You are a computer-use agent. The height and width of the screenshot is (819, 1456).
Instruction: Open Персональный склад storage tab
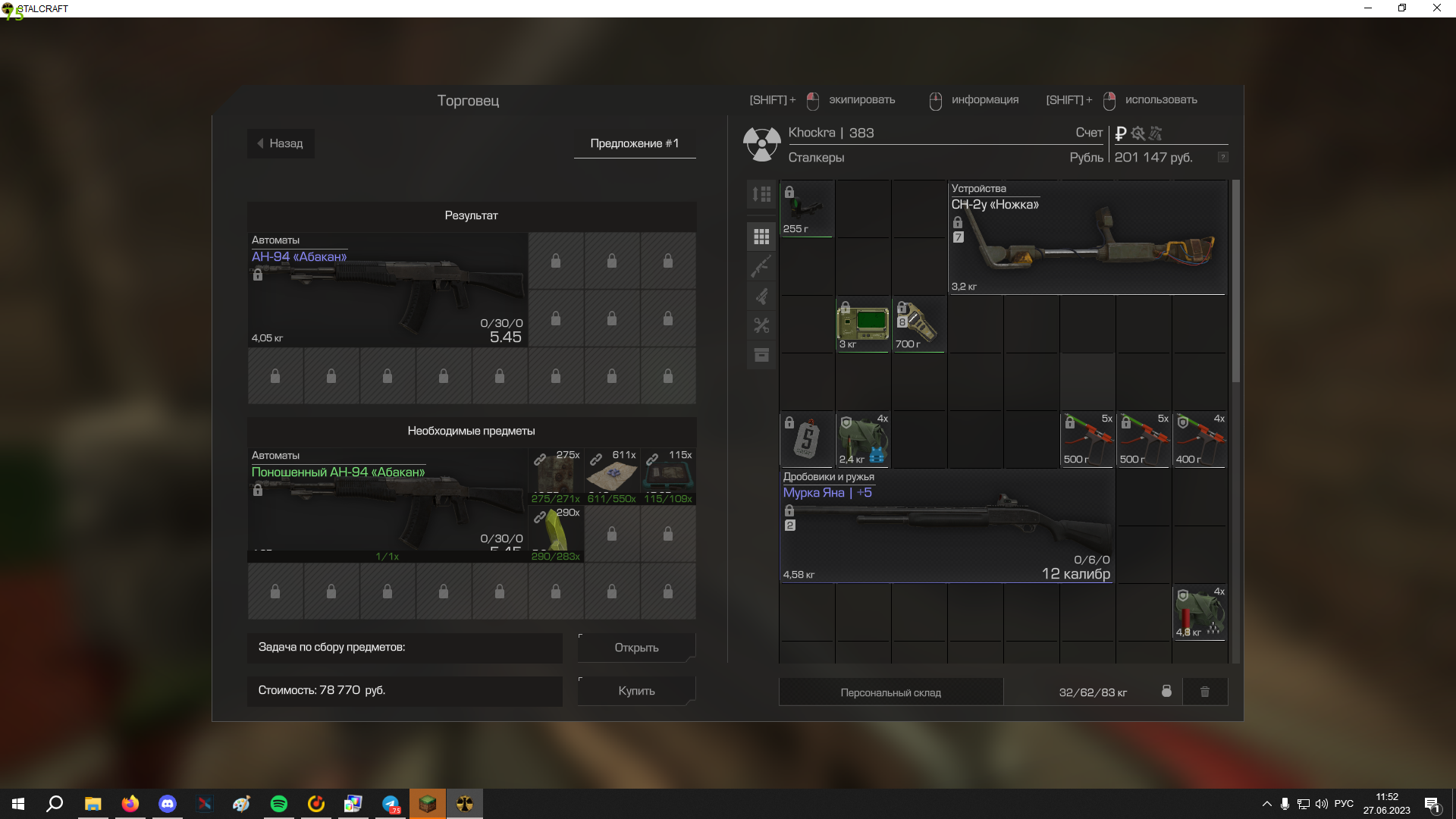[890, 692]
